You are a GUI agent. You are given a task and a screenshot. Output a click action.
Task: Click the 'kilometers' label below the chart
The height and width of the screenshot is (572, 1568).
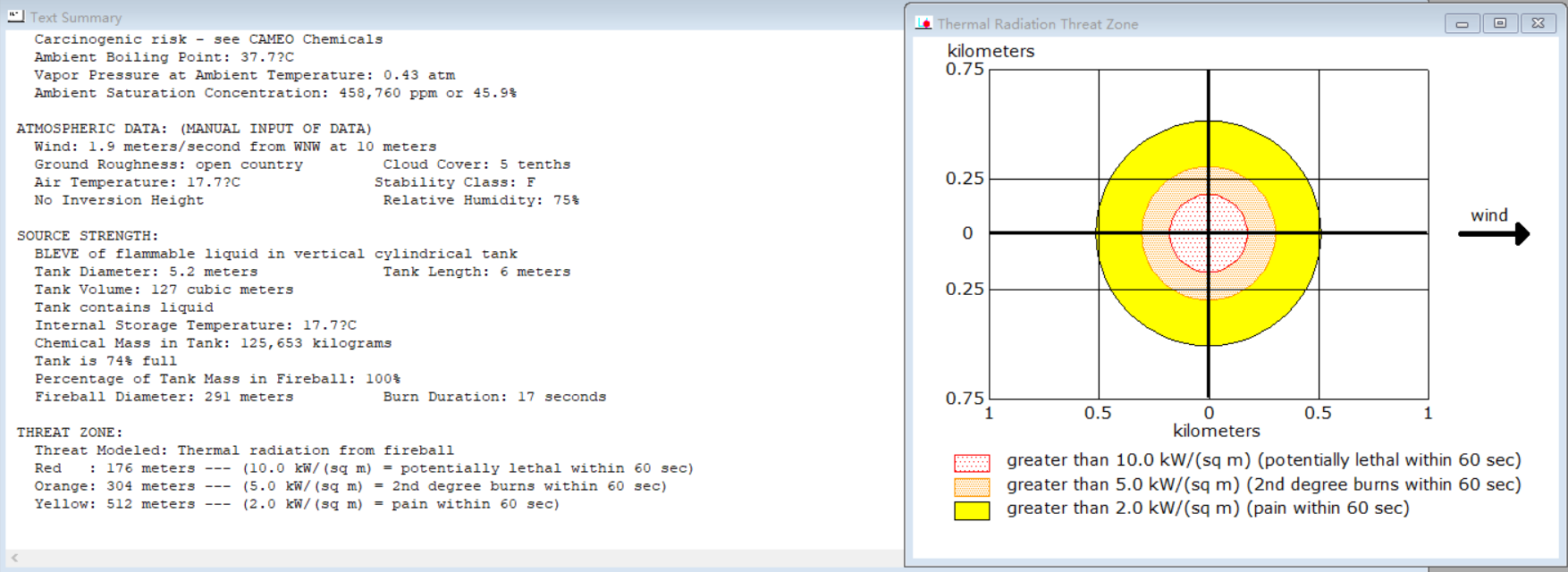tap(1217, 431)
